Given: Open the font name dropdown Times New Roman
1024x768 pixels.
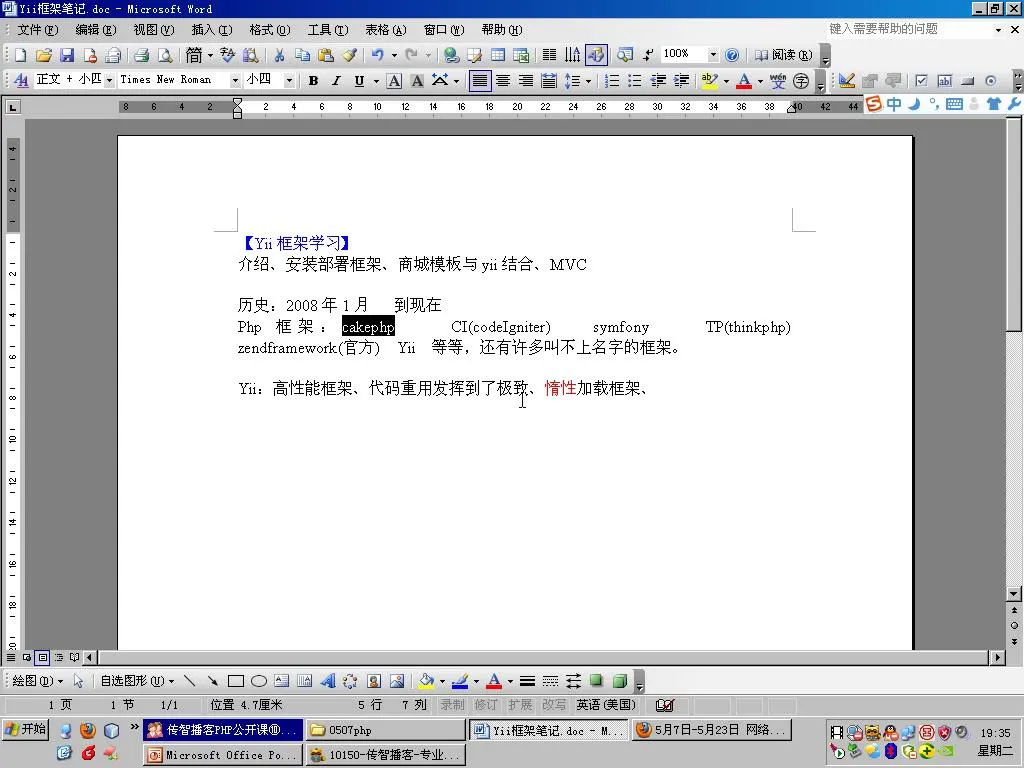Looking at the screenshot, I should [236, 80].
